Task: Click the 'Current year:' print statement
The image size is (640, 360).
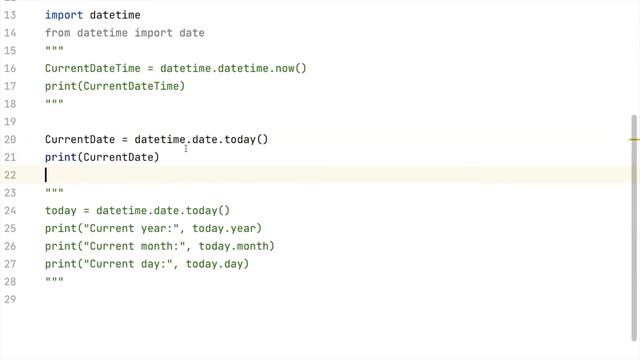Action: [153, 228]
